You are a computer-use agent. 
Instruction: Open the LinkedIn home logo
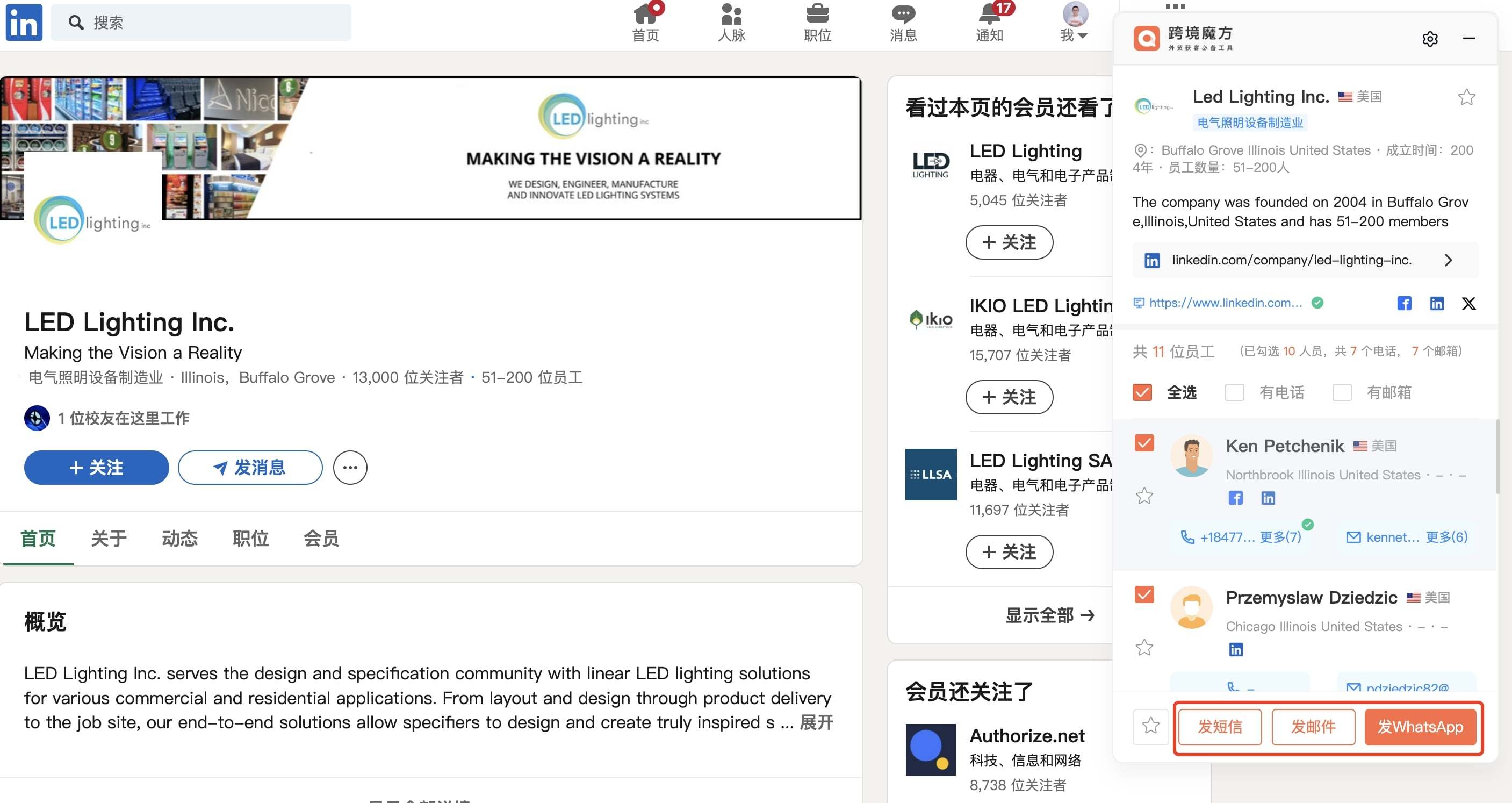[x=24, y=23]
